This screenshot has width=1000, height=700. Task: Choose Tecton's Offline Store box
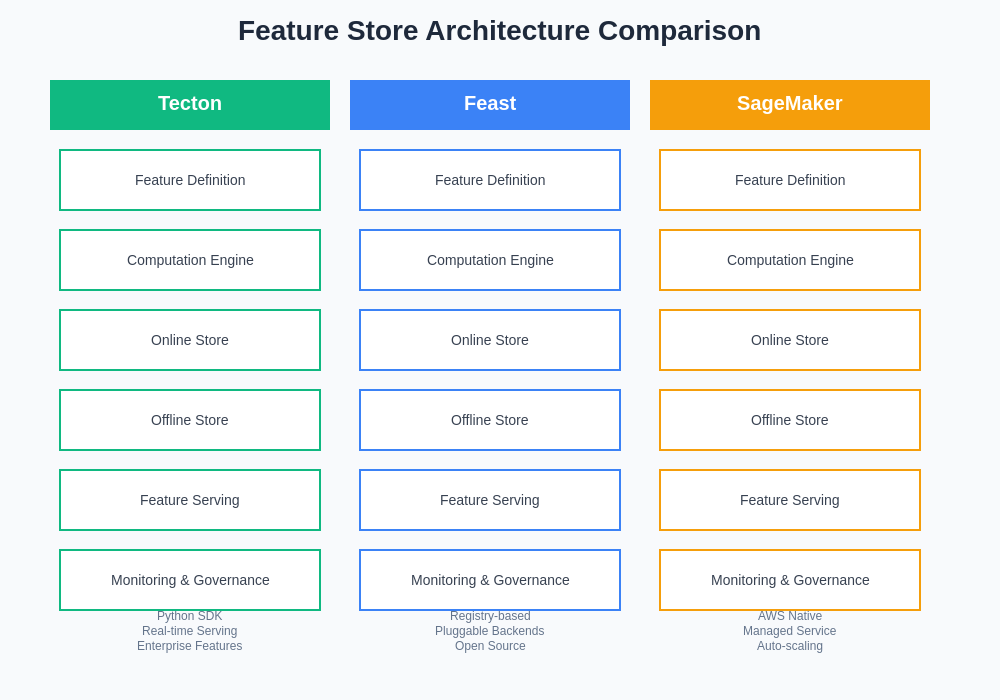(190, 420)
